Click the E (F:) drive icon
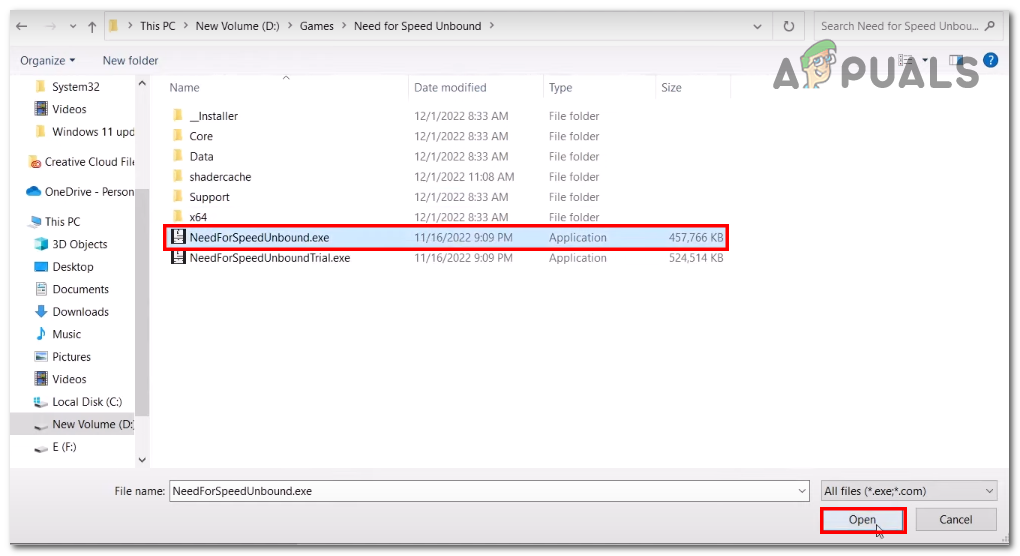The width and height of the screenshot is (1020, 556). pyautogui.click(x=41, y=447)
